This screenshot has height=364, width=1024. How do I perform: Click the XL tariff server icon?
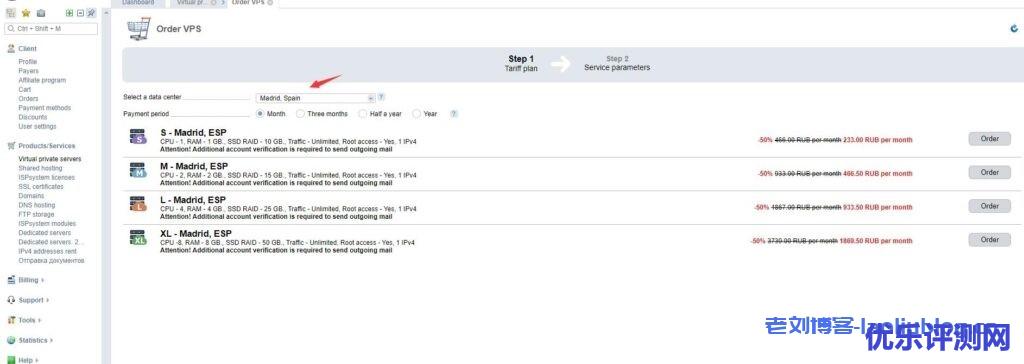click(x=138, y=237)
